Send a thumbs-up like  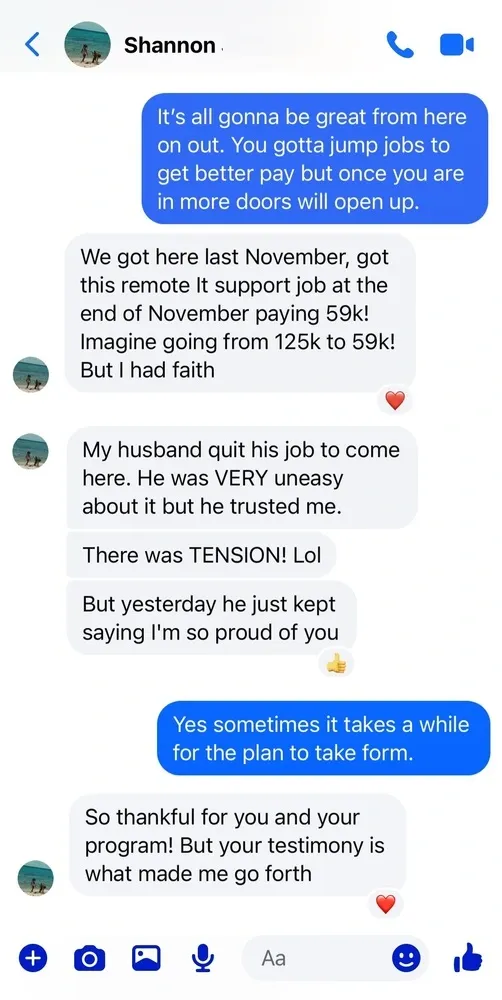(x=468, y=957)
